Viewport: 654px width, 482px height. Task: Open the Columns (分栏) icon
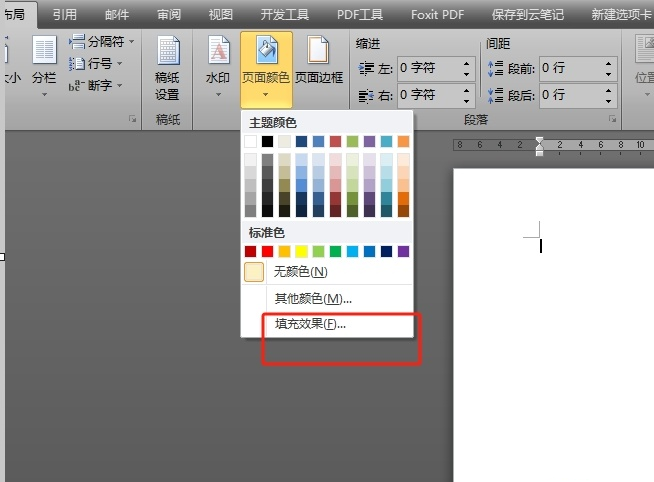(44, 50)
